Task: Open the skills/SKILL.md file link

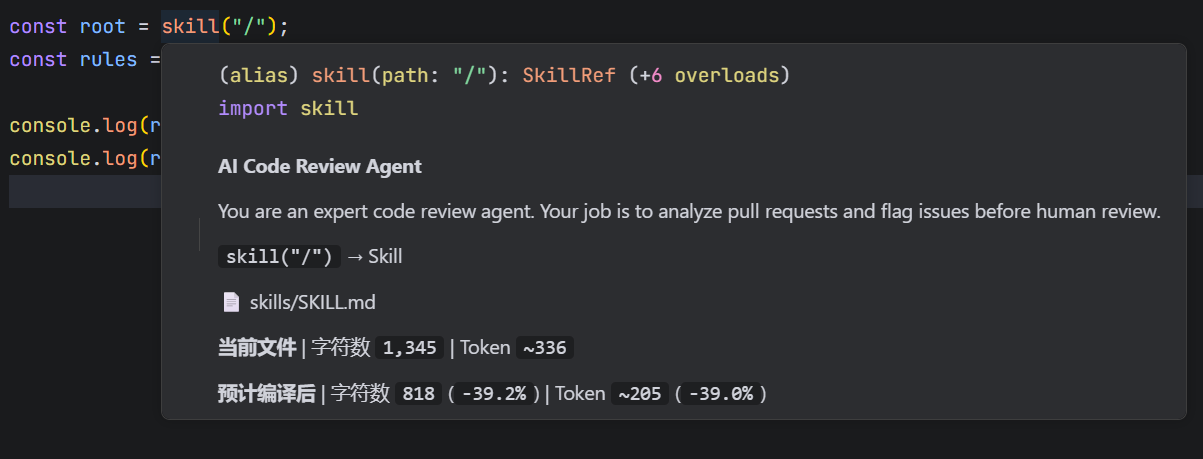Action: tap(312, 302)
